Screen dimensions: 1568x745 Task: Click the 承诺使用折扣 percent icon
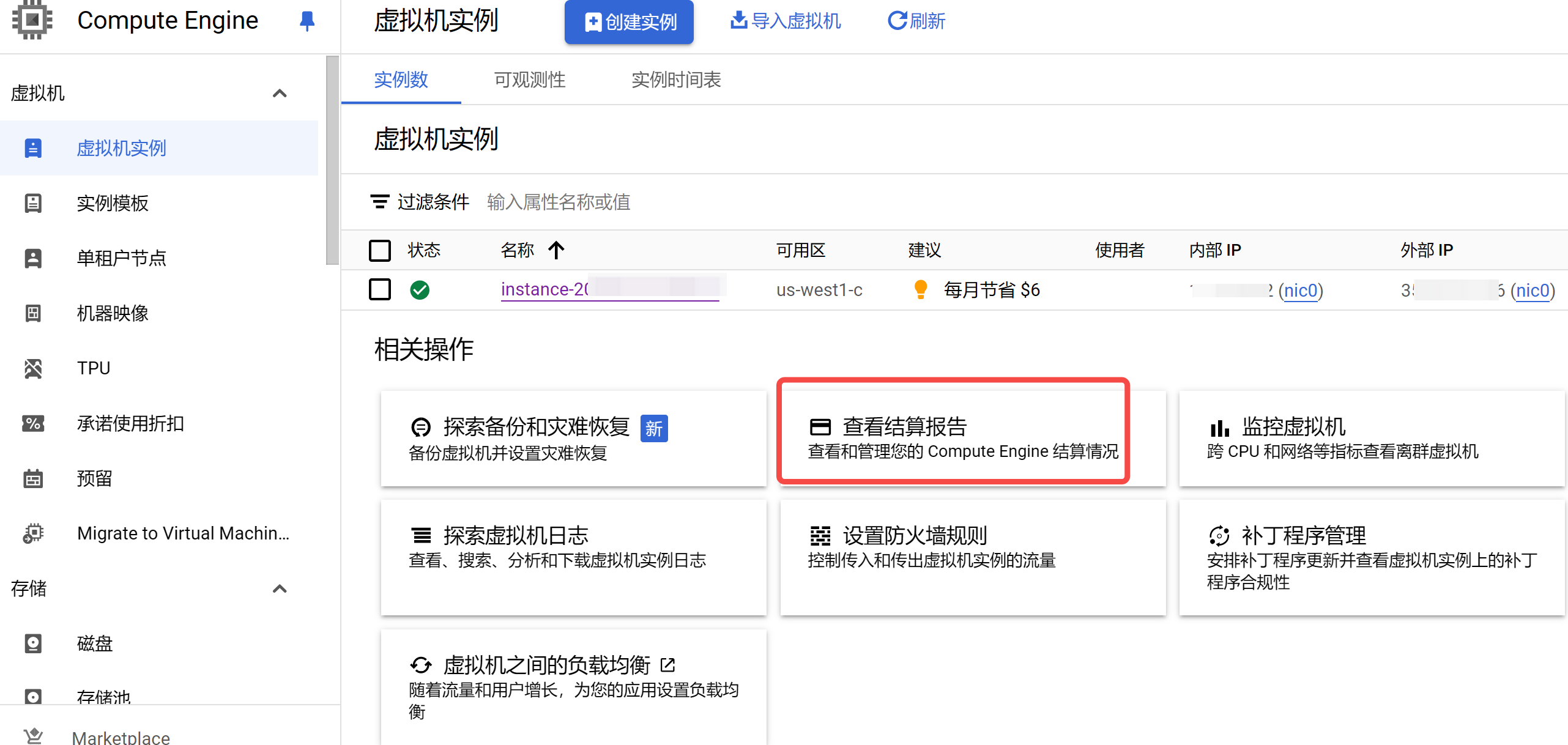tap(33, 423)
